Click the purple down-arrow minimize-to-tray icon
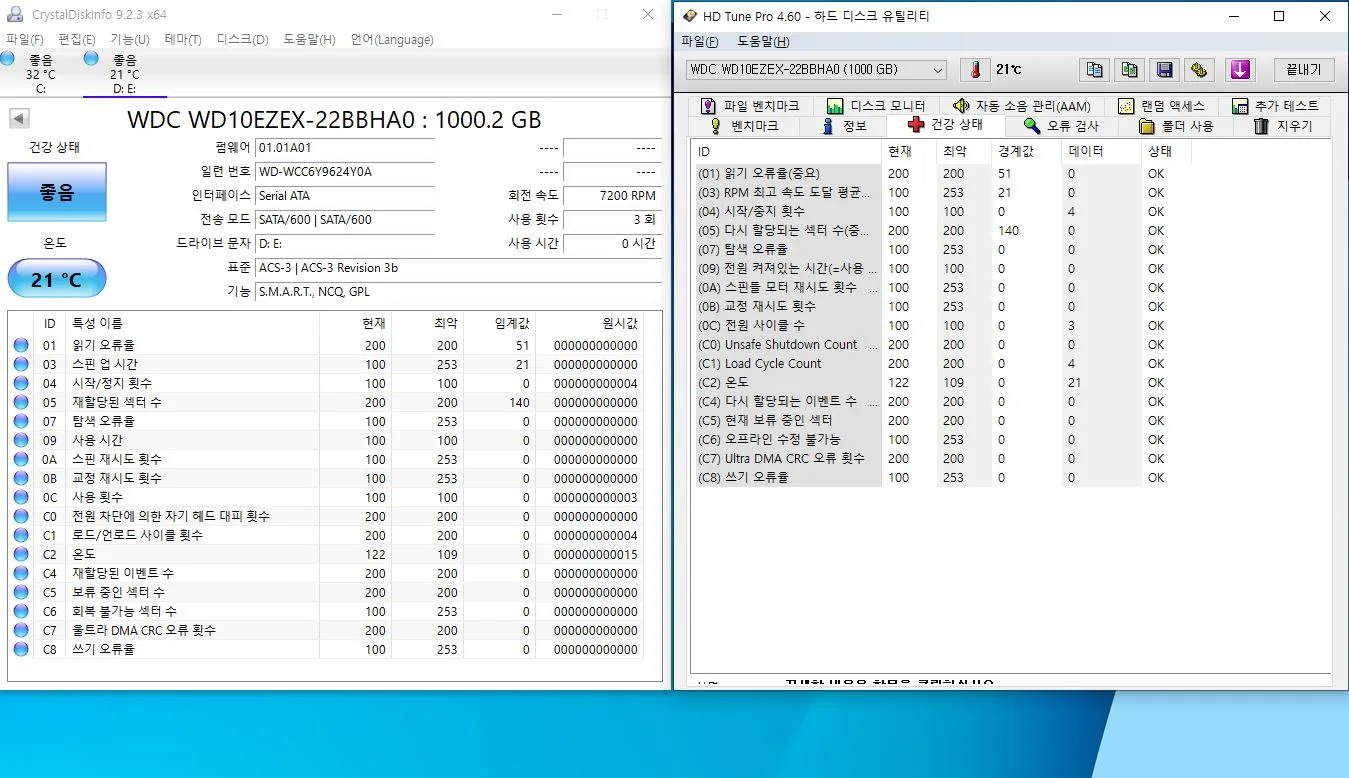This screenshot has width=1349, height=778. (x=1240, y=70)
